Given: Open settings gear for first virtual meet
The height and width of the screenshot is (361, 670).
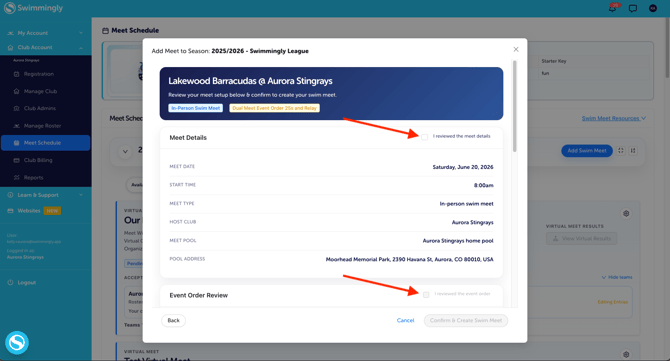Looking at the screenshot, I should pyautogui.click(x=626, y=213).
